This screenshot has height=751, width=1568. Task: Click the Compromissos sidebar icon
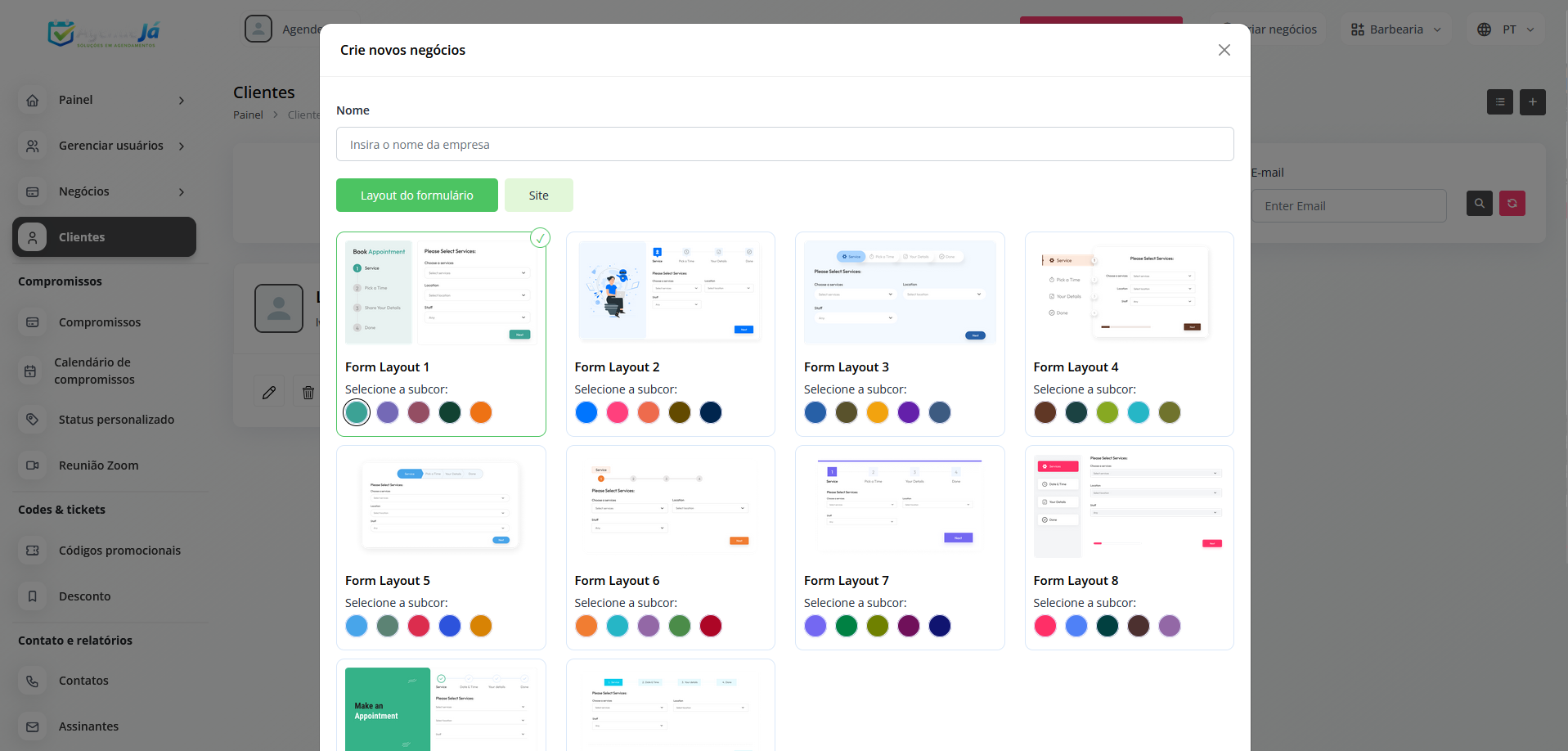(33, 322)
